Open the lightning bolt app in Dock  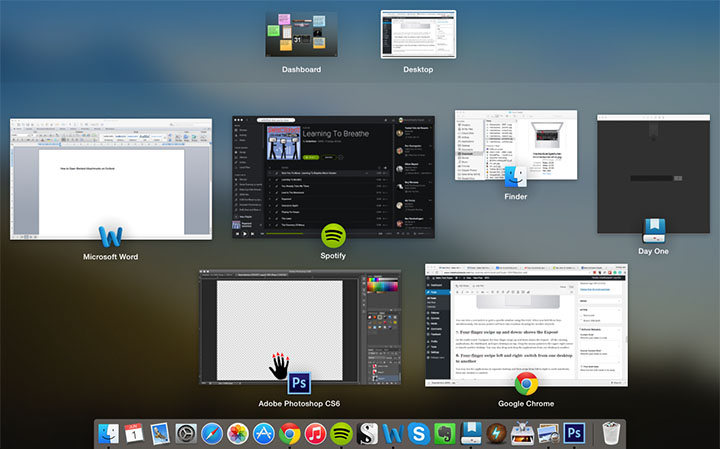[496, 433]
